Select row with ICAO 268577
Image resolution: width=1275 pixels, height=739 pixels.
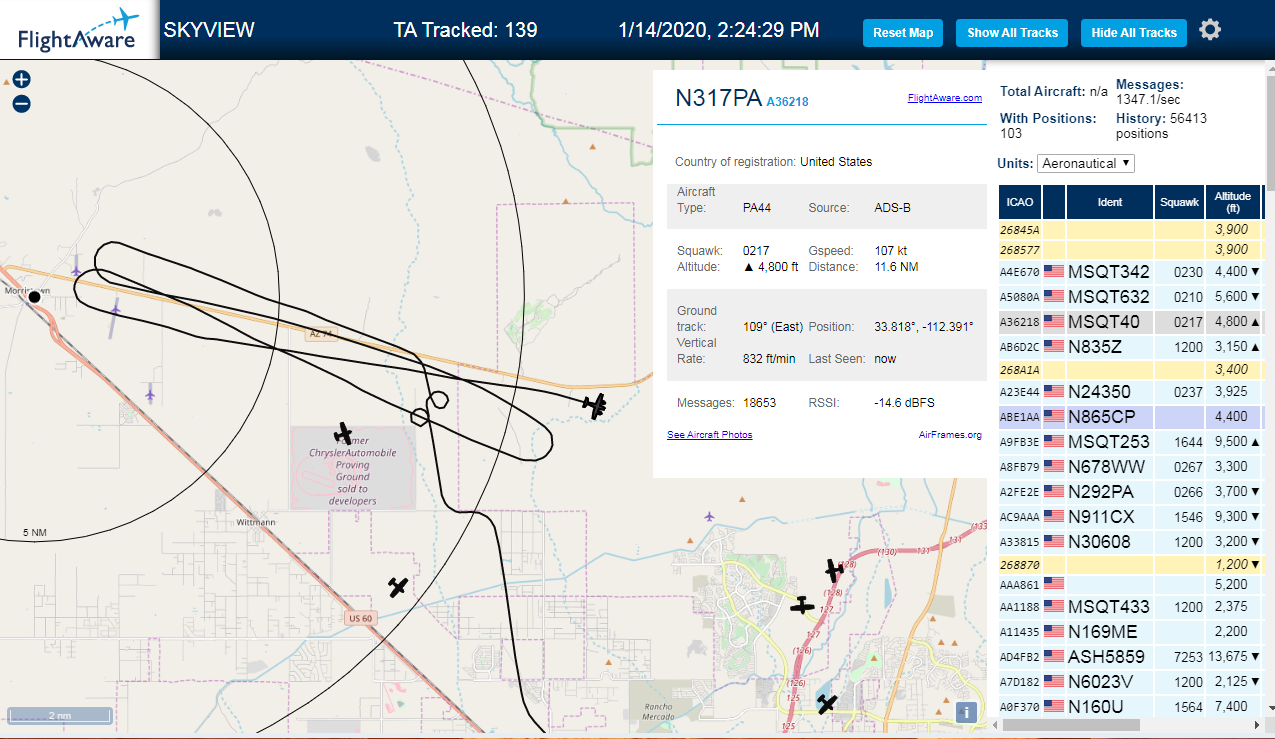[x=1130, y=250]
